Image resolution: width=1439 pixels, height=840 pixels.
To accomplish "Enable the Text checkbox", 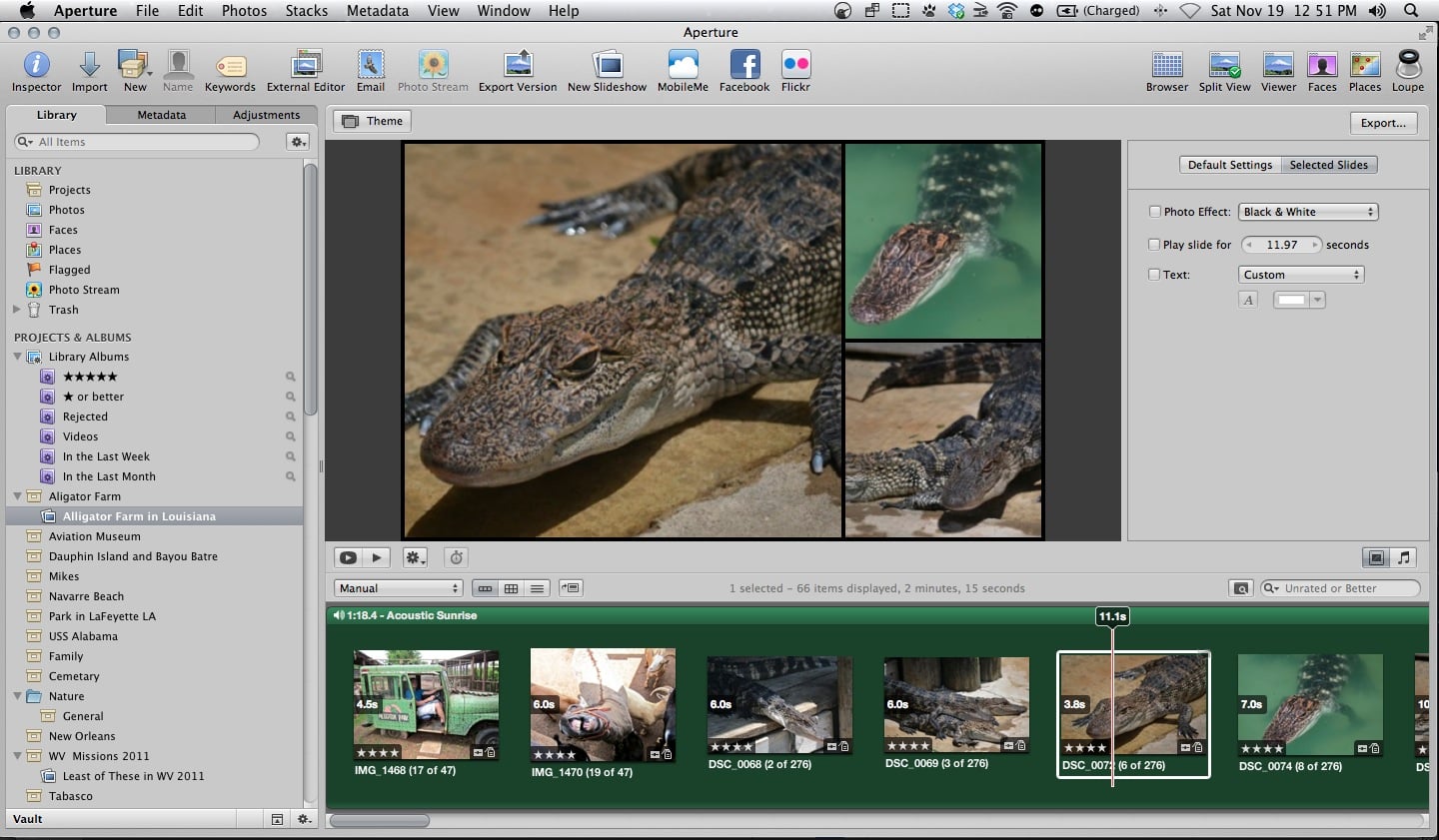I will click(1155, 275).
